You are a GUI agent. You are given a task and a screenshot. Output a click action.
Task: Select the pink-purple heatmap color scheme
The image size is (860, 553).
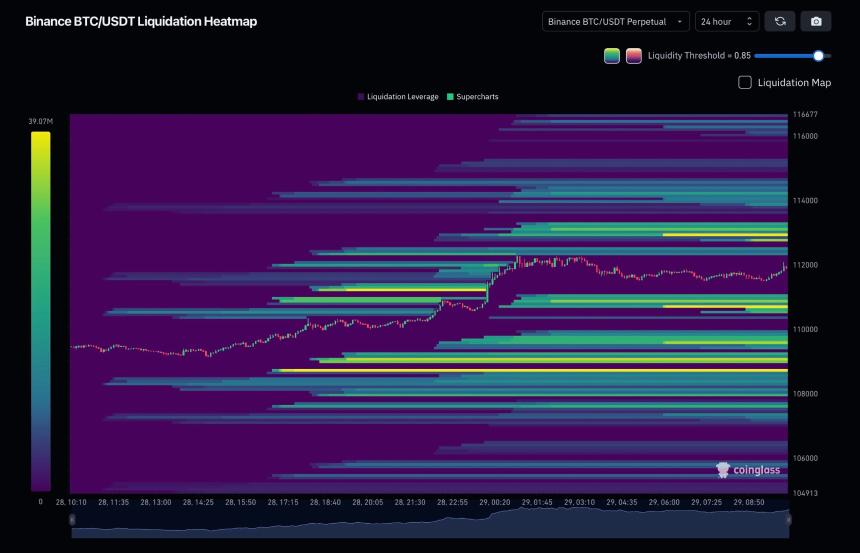(x=634, y=56)
